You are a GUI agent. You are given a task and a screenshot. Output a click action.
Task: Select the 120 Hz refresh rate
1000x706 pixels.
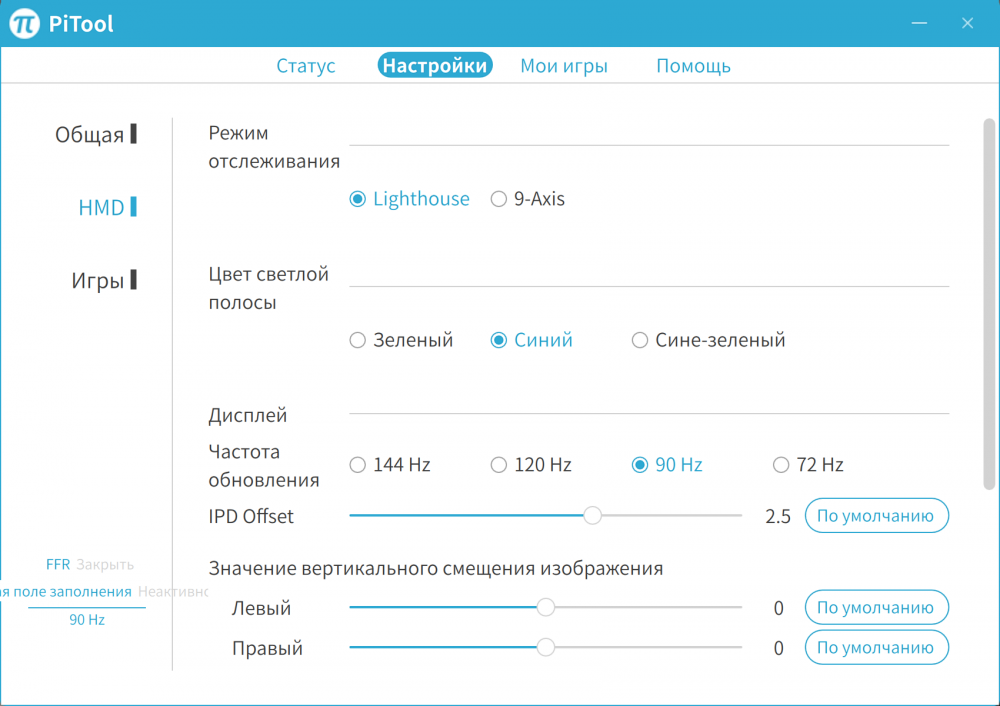tap(498, 464)
